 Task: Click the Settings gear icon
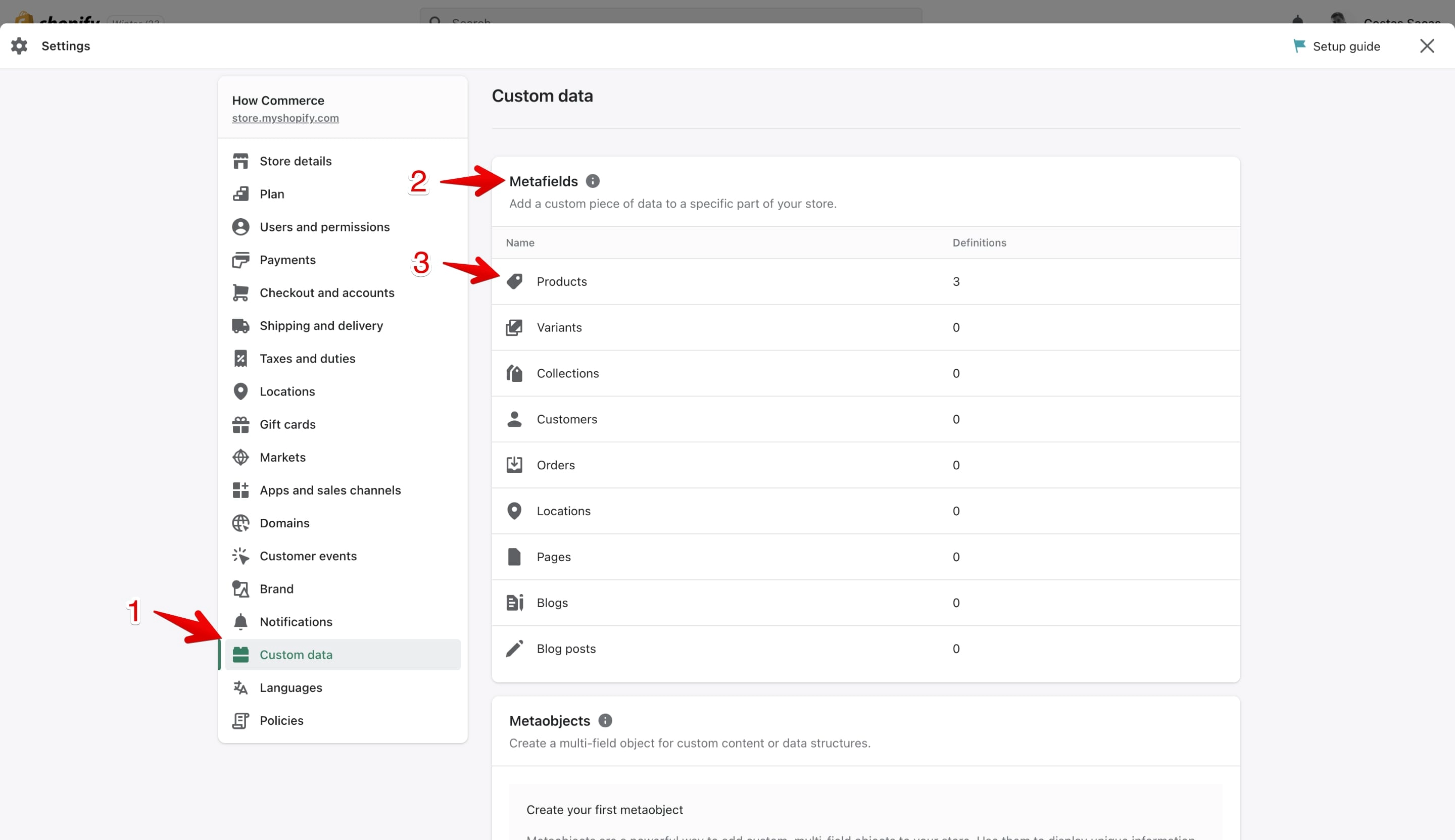pyautogui.click(x=19, y=46)
